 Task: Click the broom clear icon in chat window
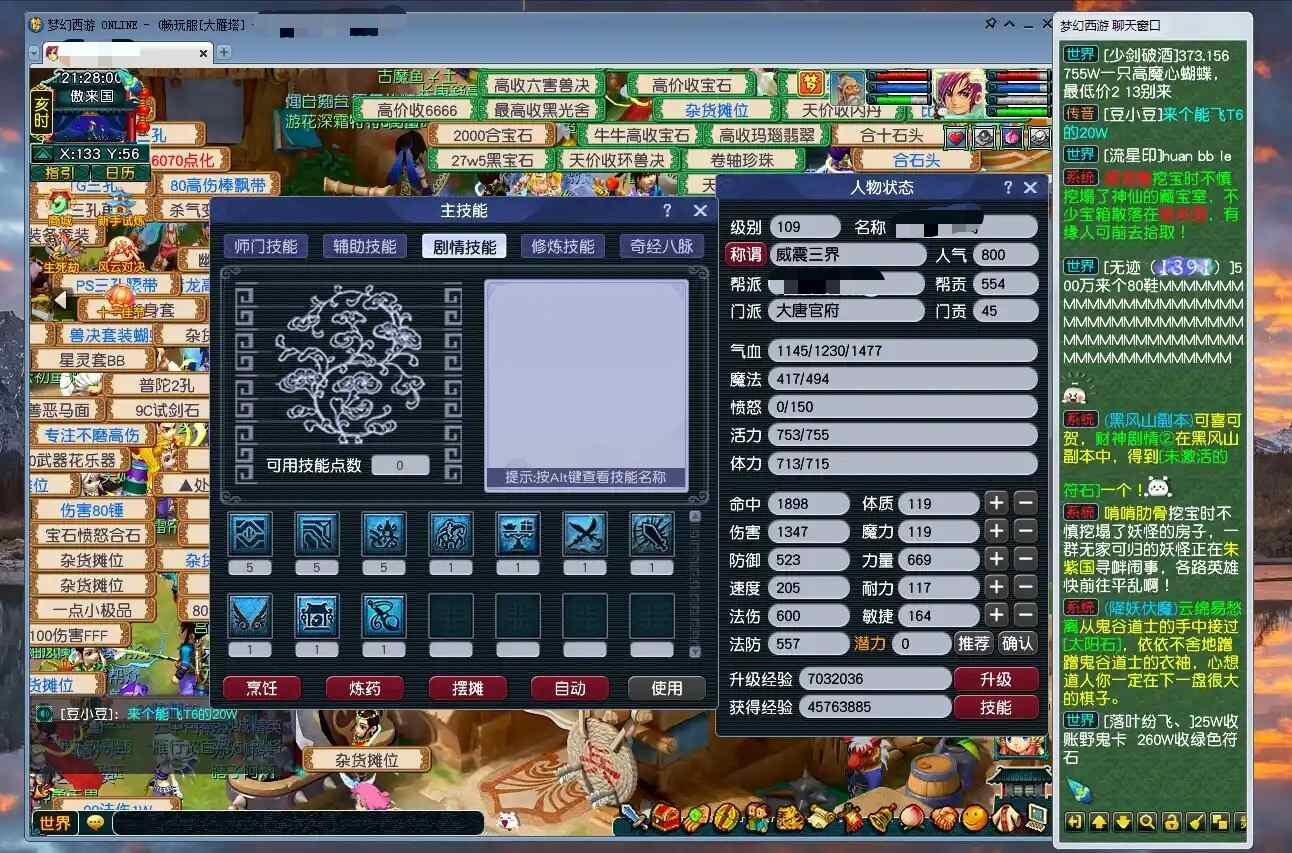[1195, 822]
